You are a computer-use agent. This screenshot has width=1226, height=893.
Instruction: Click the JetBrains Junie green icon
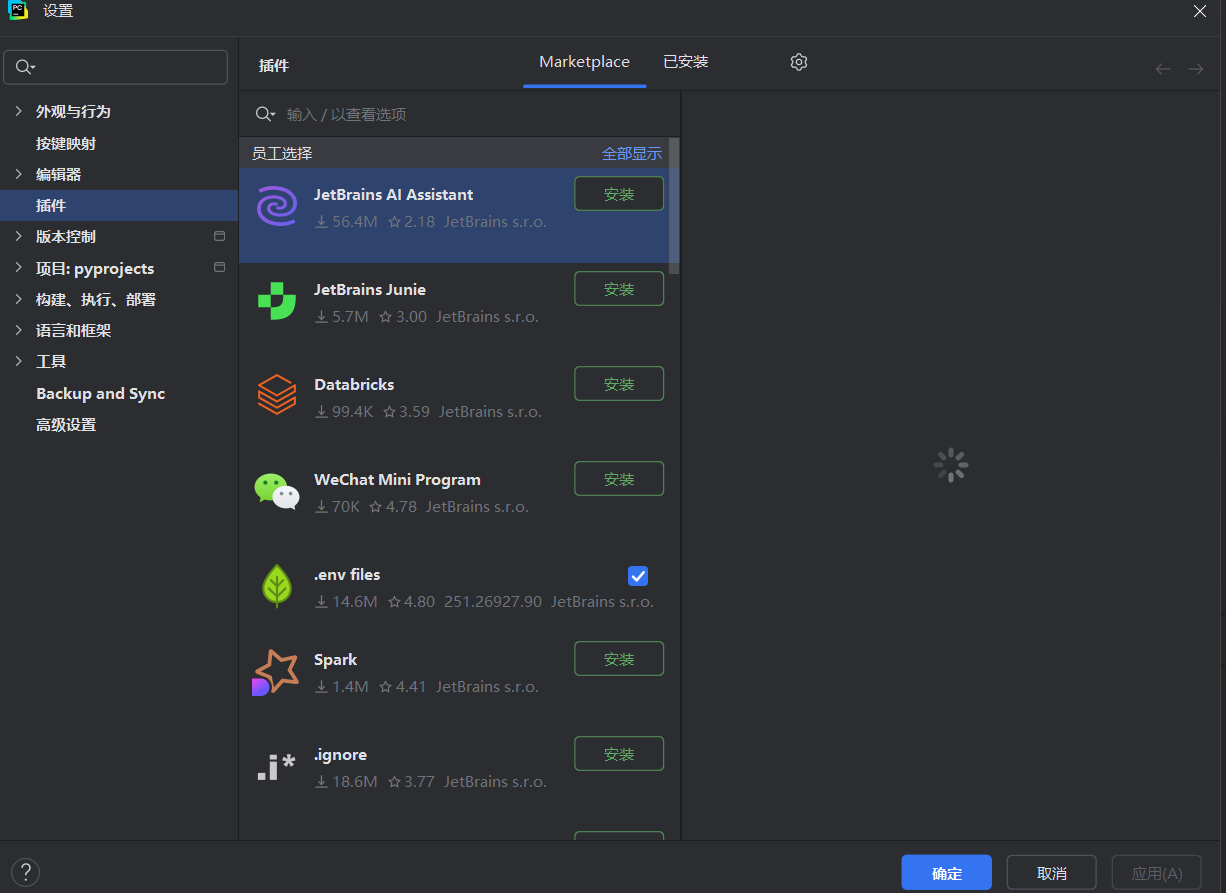(277, 301)
